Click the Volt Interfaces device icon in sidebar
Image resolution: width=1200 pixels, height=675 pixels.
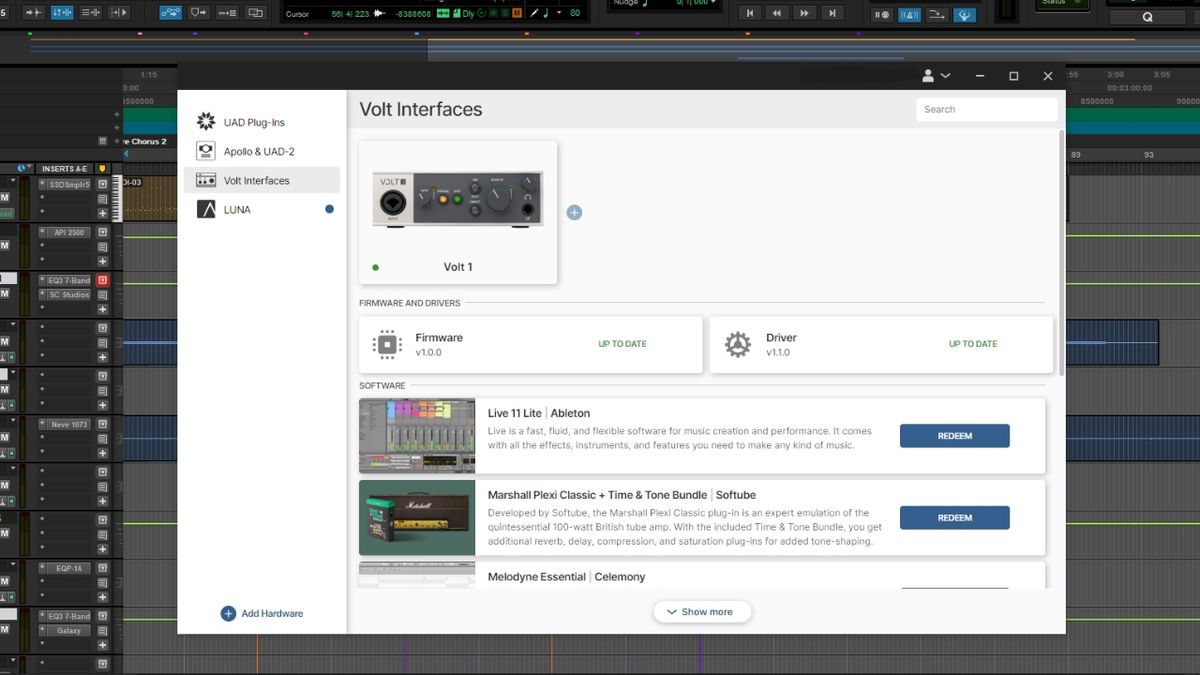(206, 180)
